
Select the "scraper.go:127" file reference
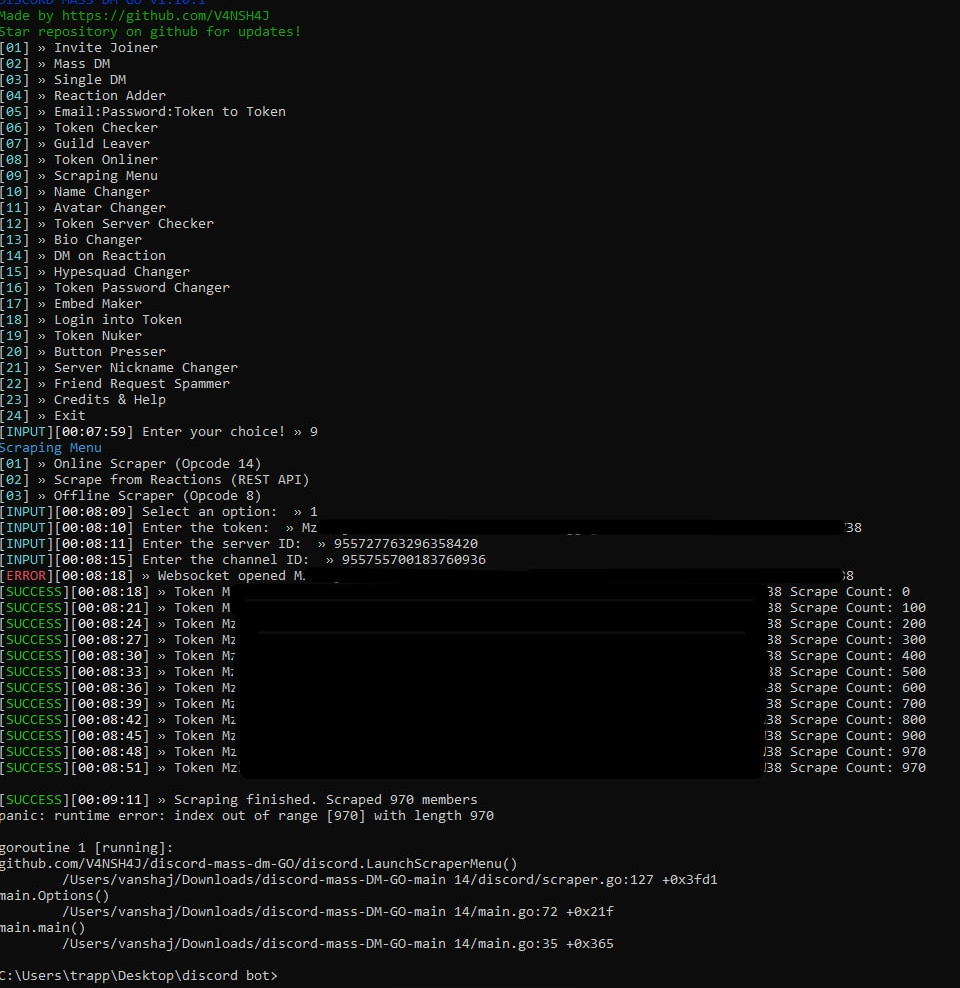point(598,880)
